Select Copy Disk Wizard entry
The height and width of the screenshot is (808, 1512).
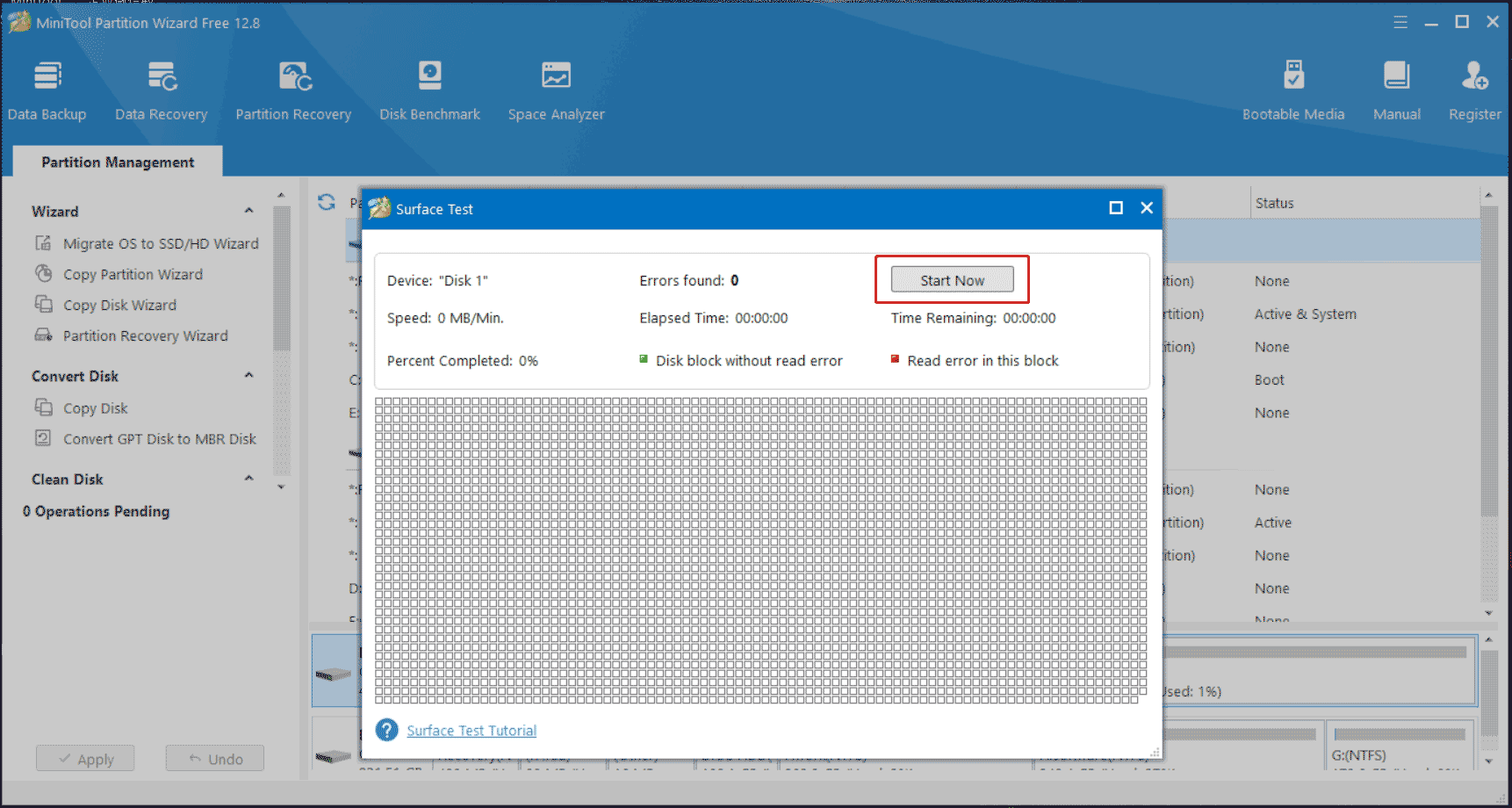119,305
